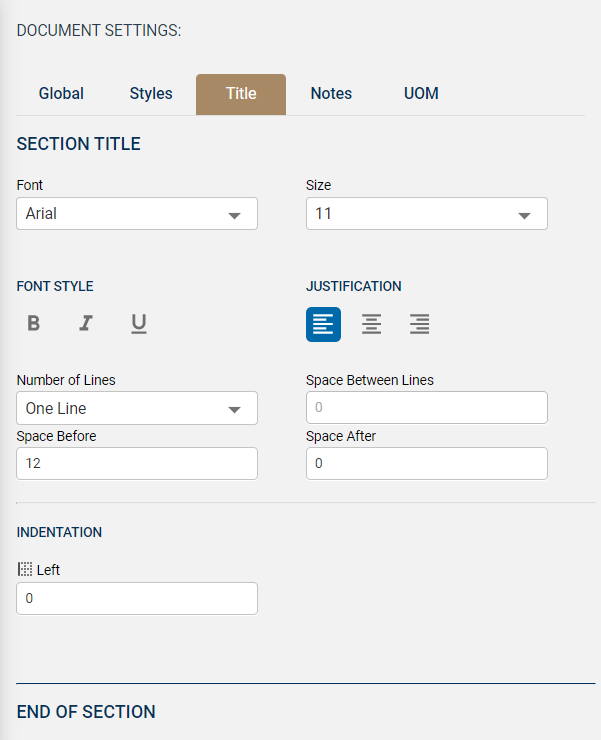Go to the Notes tab

click(331, 94)
